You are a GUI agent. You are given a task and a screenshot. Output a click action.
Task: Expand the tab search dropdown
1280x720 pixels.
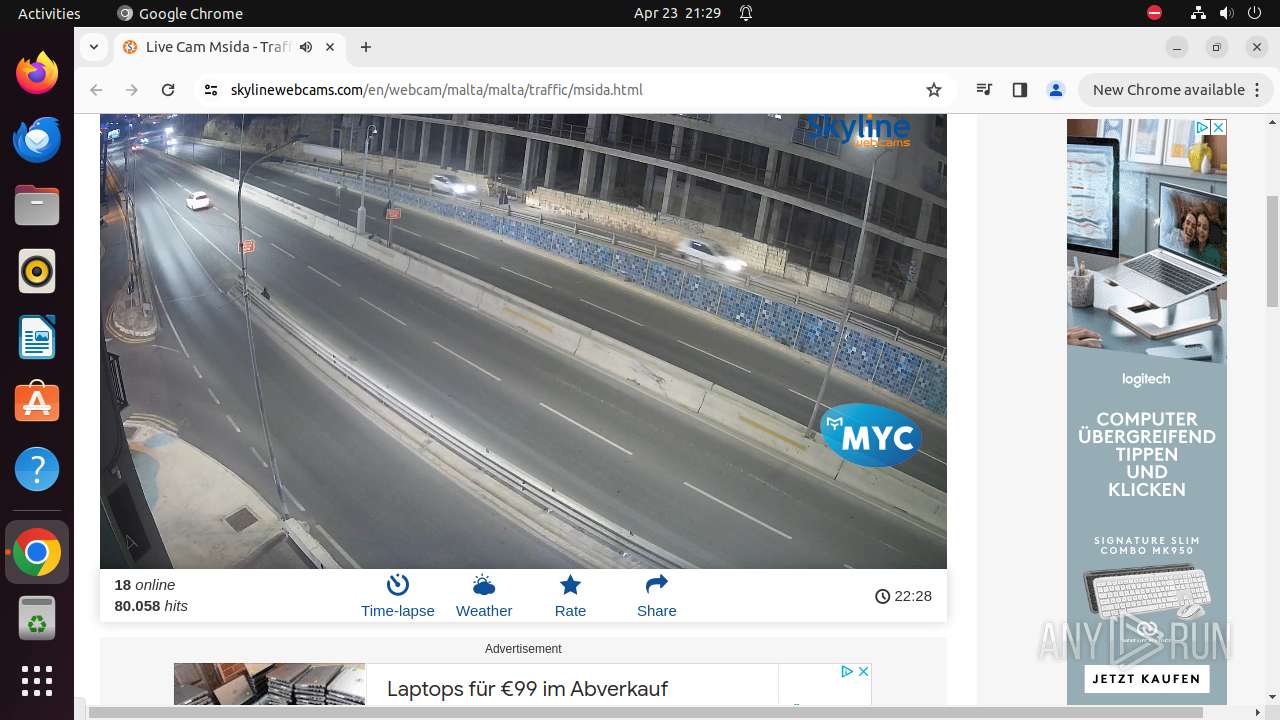93,47
